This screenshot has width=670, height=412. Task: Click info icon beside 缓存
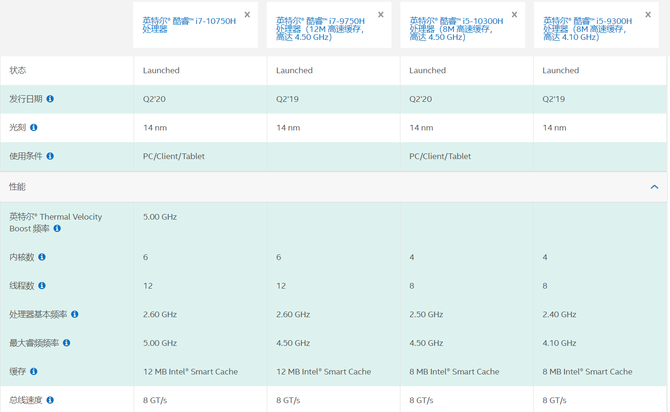click(x=34, y=371)
